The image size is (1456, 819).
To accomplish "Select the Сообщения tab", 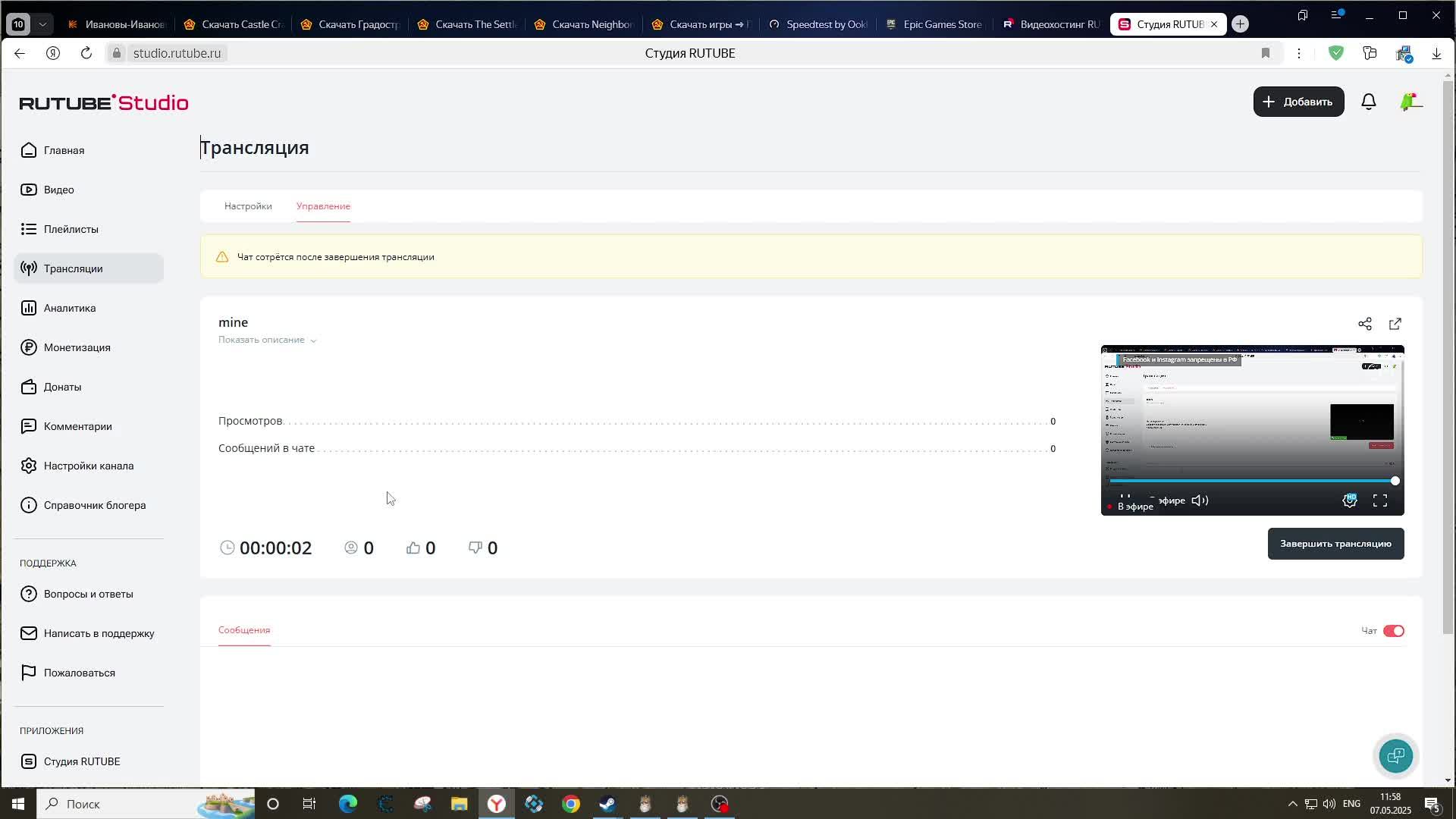I will point(244,630).
